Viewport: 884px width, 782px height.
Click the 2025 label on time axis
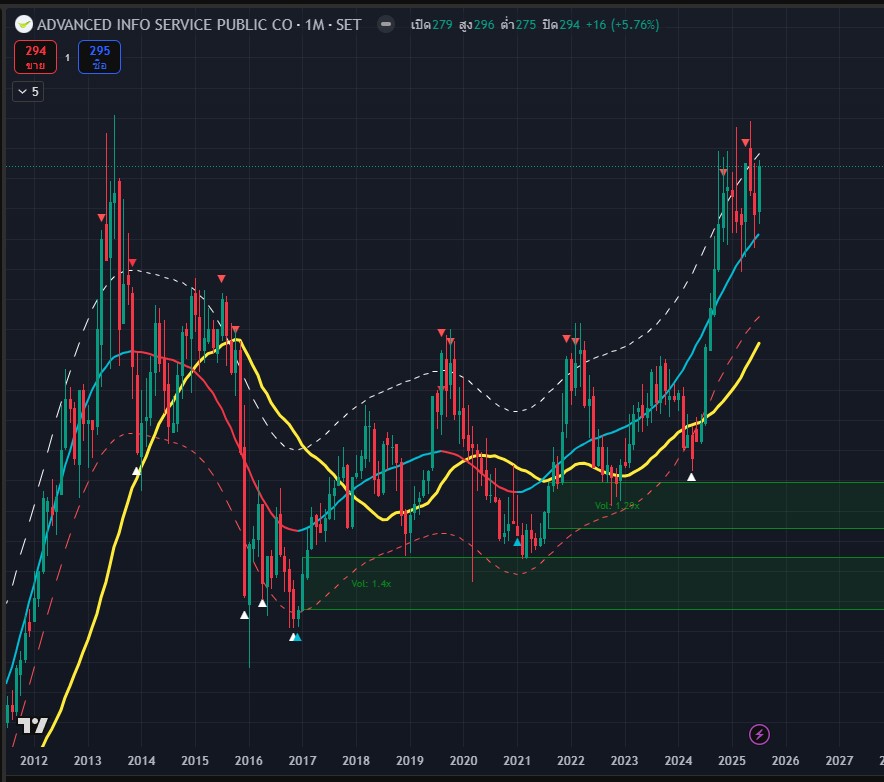pos(732,761)
